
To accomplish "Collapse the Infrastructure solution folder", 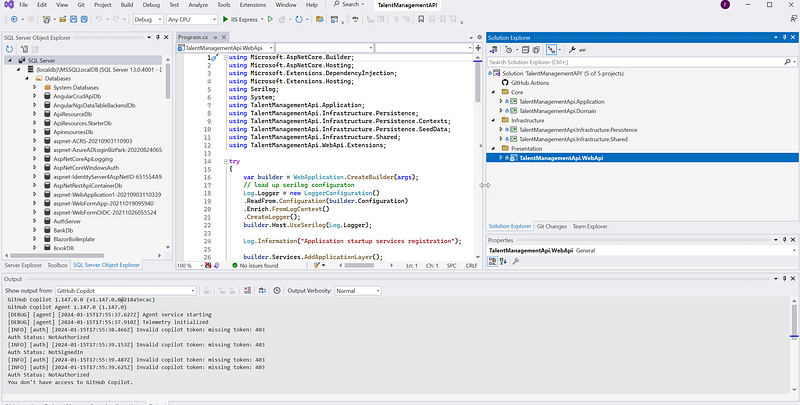I will (x=493, y=120).
